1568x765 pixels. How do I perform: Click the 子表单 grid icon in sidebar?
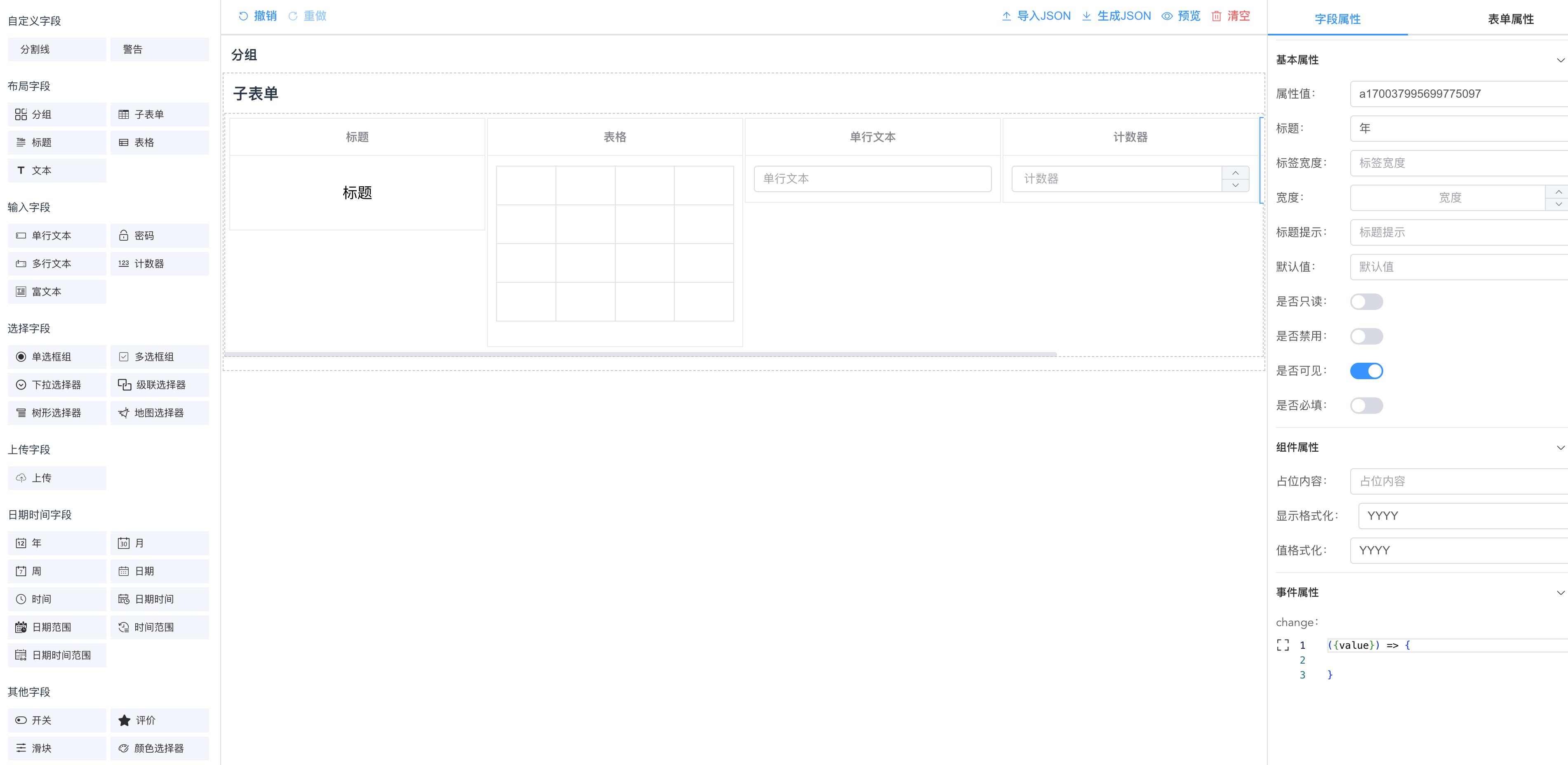(x=124, y=114)
